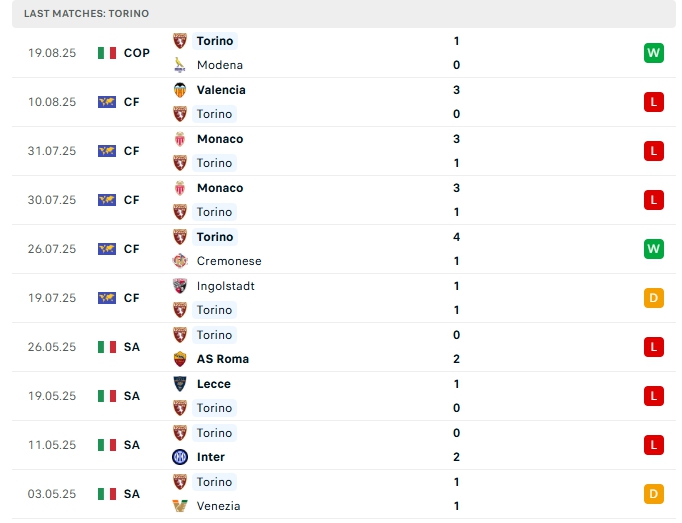Click the D badge for the Venezia match
The image size is (682, 523).
tap(654, 494)
